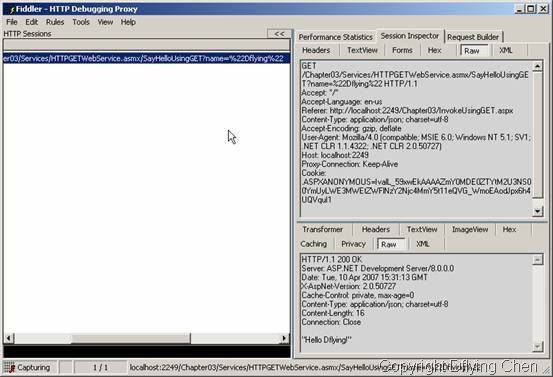Click the User-Agent line in request
Screen dimensions: 553x377
pyautogui.click(x=416, y=141)
